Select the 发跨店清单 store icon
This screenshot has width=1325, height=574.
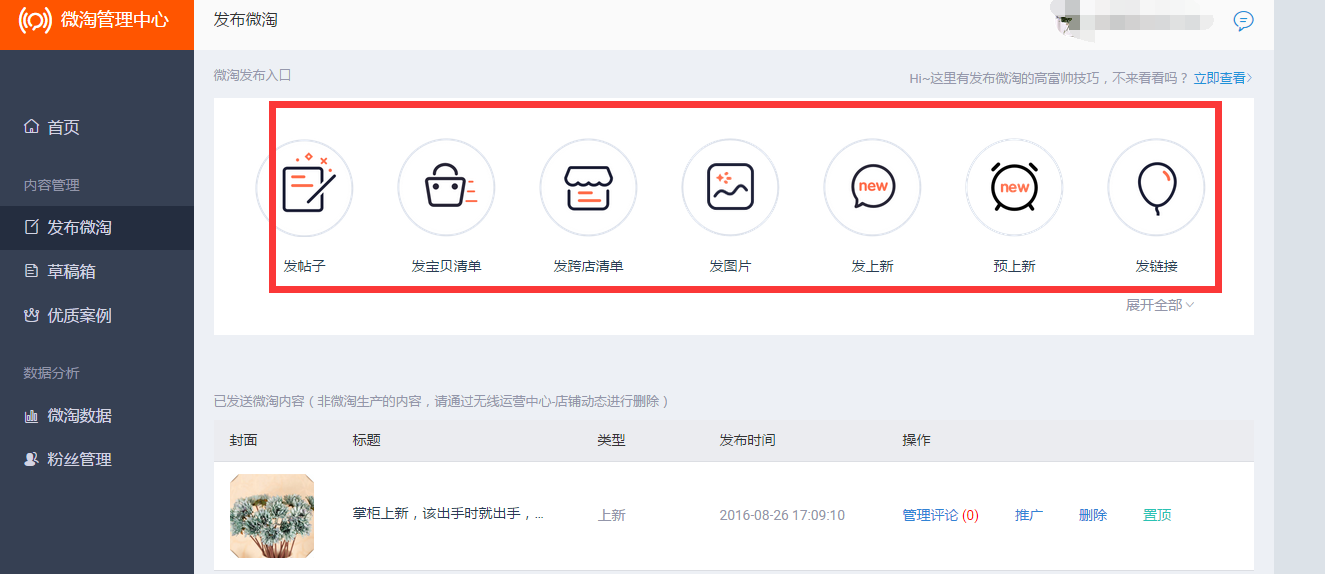588,188
